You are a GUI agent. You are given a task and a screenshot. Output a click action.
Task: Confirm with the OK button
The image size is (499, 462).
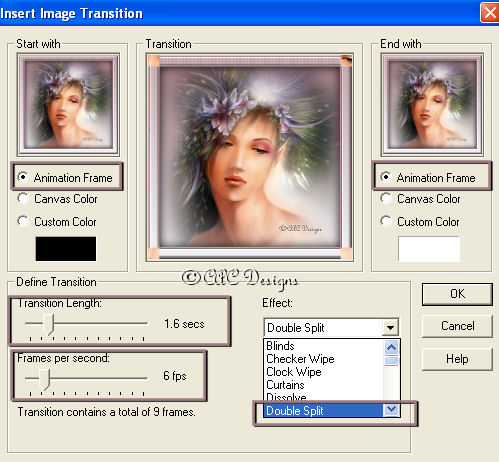pos(457,294)
